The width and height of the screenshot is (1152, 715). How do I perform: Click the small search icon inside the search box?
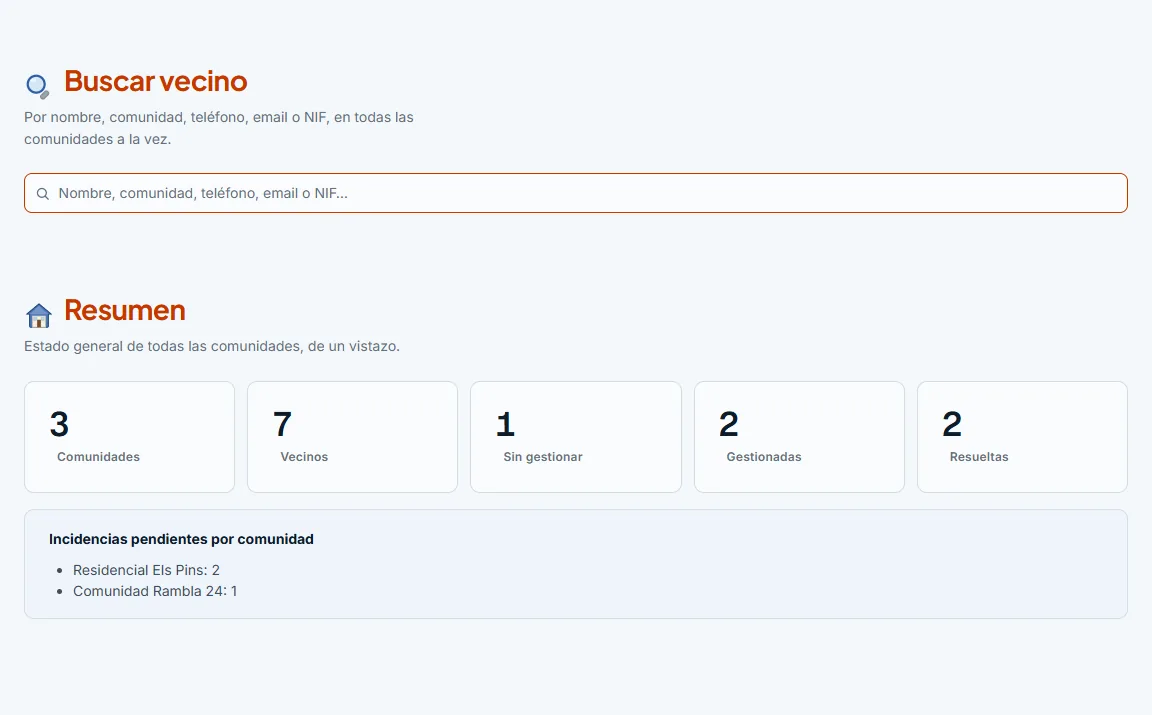point(43,193)
